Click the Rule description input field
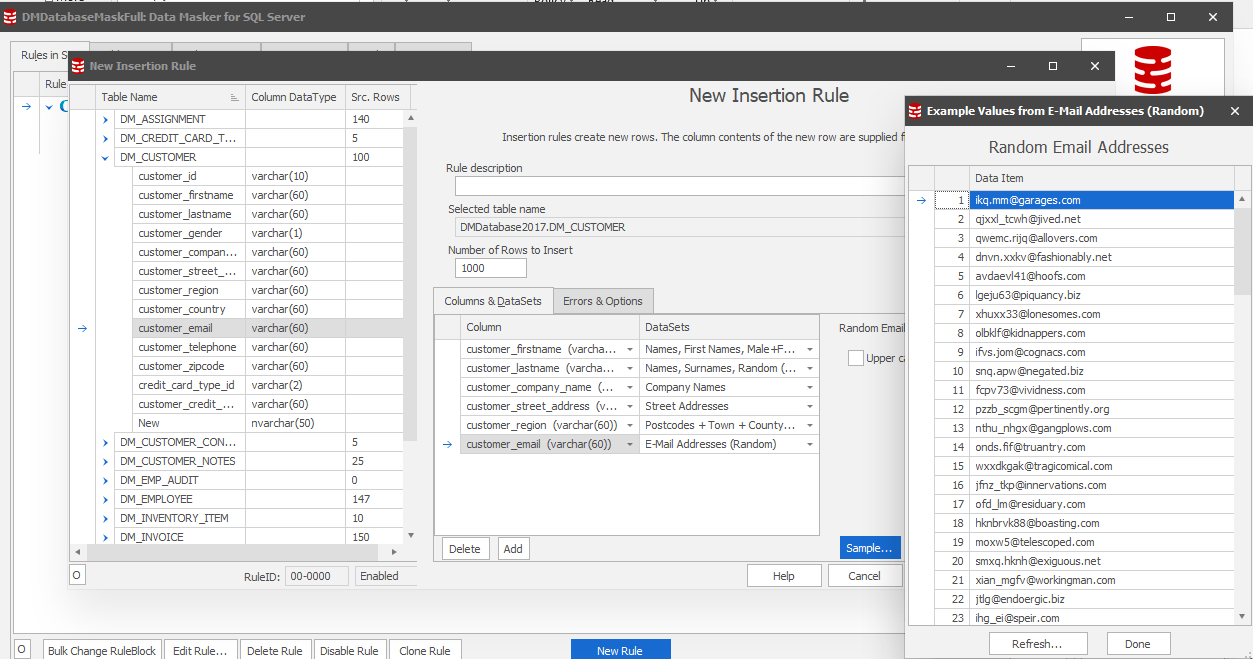This screenshot has height=659, width=1253. click(x=679, y=186)
